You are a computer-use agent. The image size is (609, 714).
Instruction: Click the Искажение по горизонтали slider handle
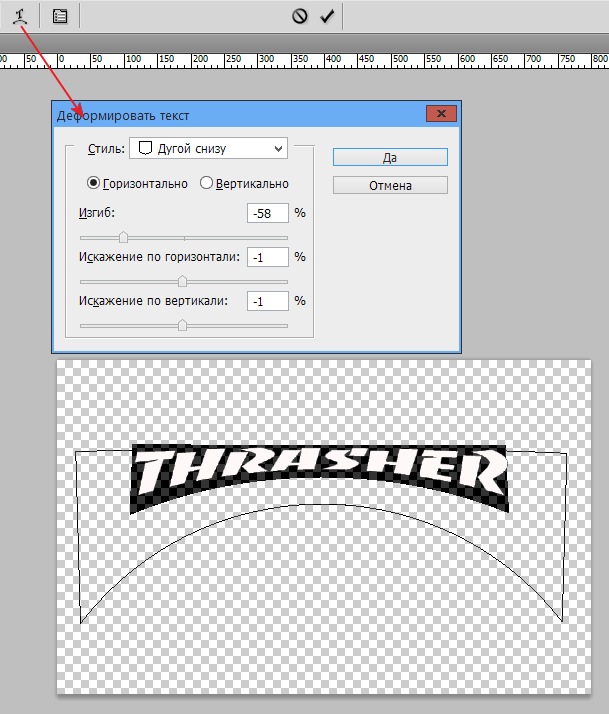pyautogui.click(x=182, y=281)
